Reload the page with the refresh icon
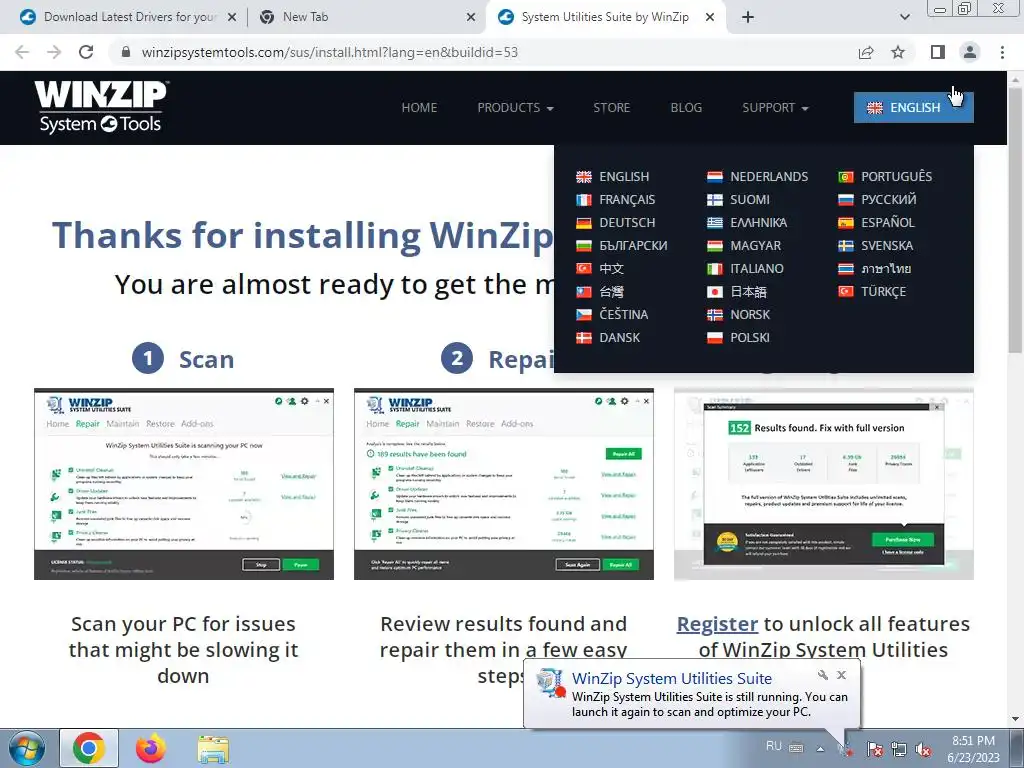 point(86,52)
